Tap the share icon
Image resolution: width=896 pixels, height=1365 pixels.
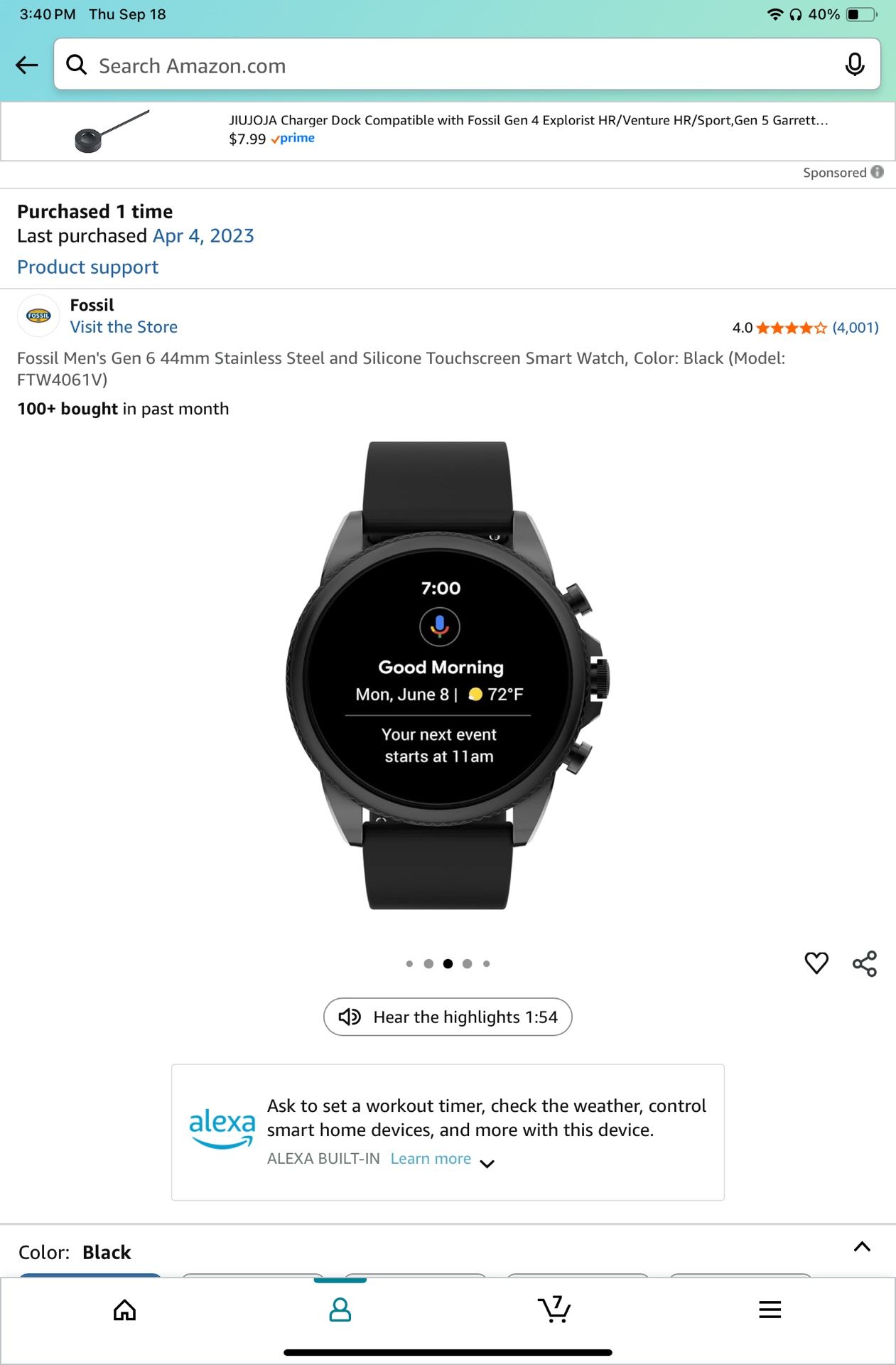[865, 963]
